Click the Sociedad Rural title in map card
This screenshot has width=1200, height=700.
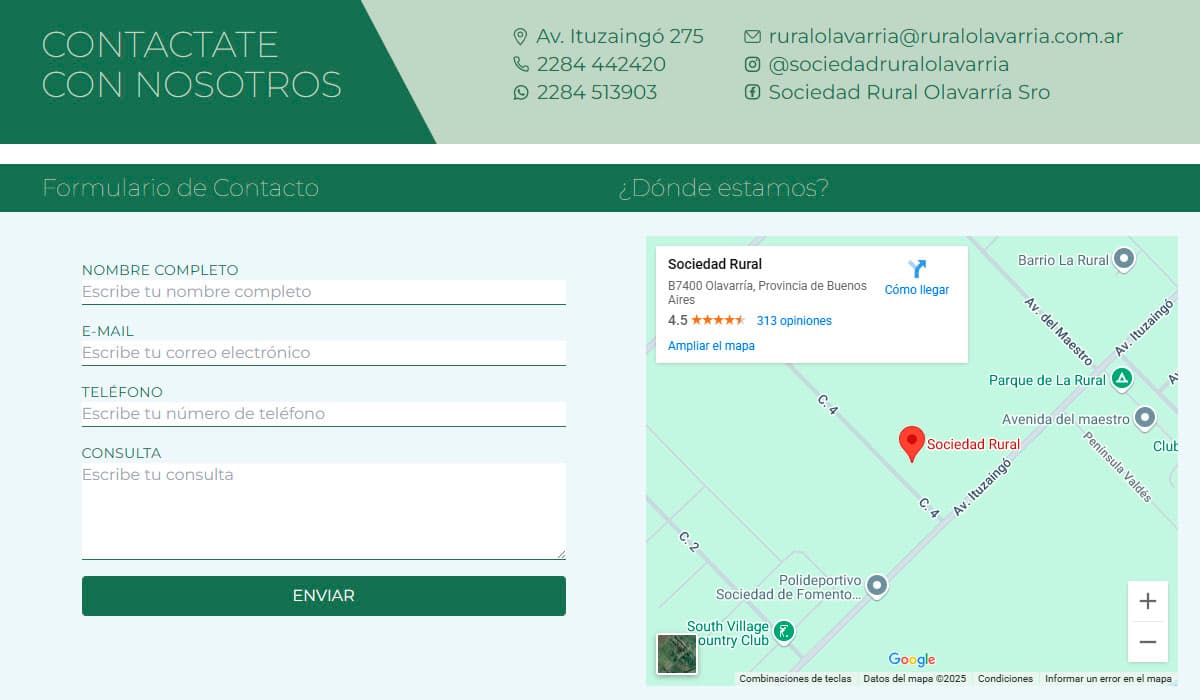coord(715,265)
